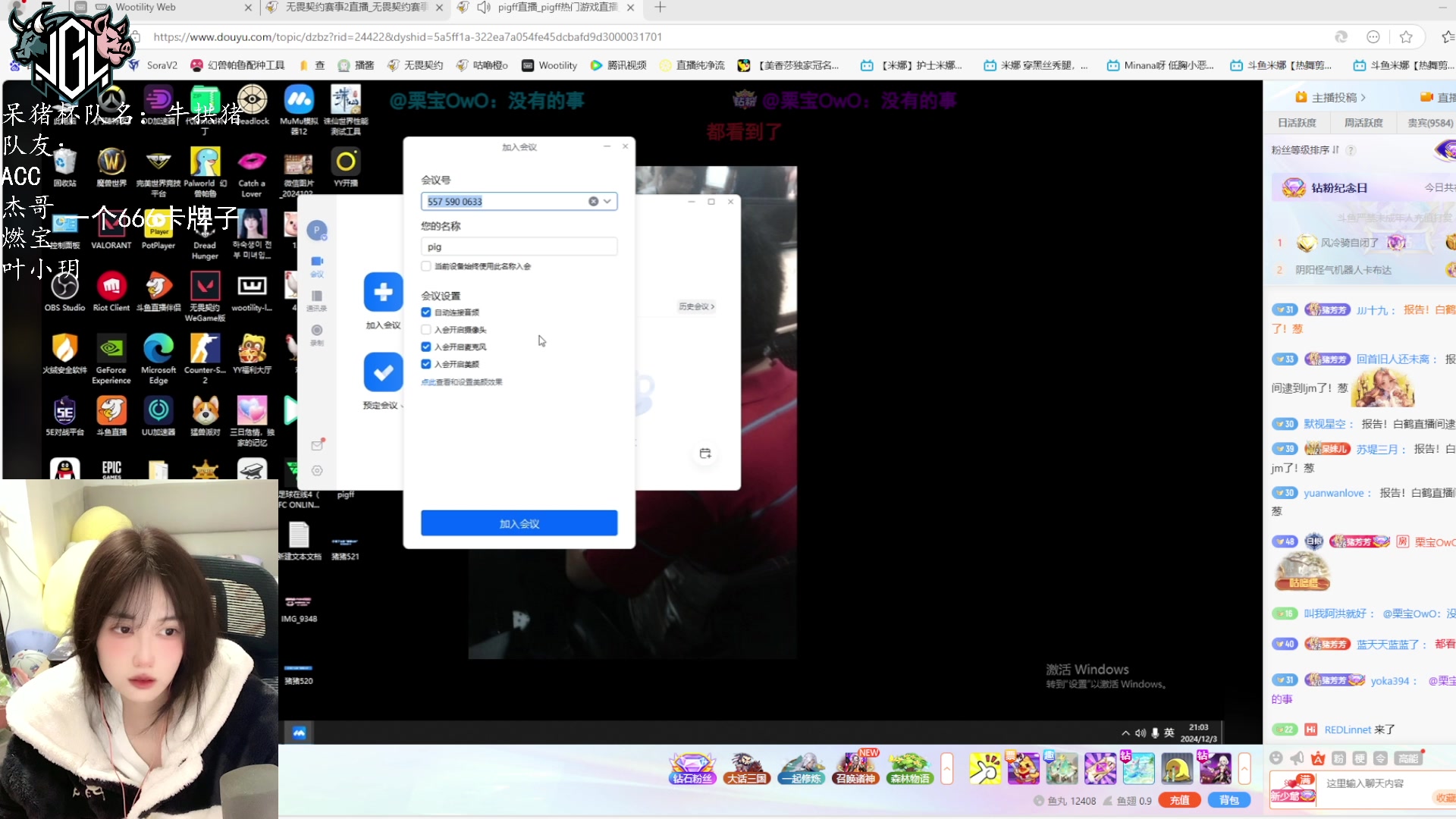
Task: Open the SoraV2 bookmark
Action: click(x=154, y=66)
